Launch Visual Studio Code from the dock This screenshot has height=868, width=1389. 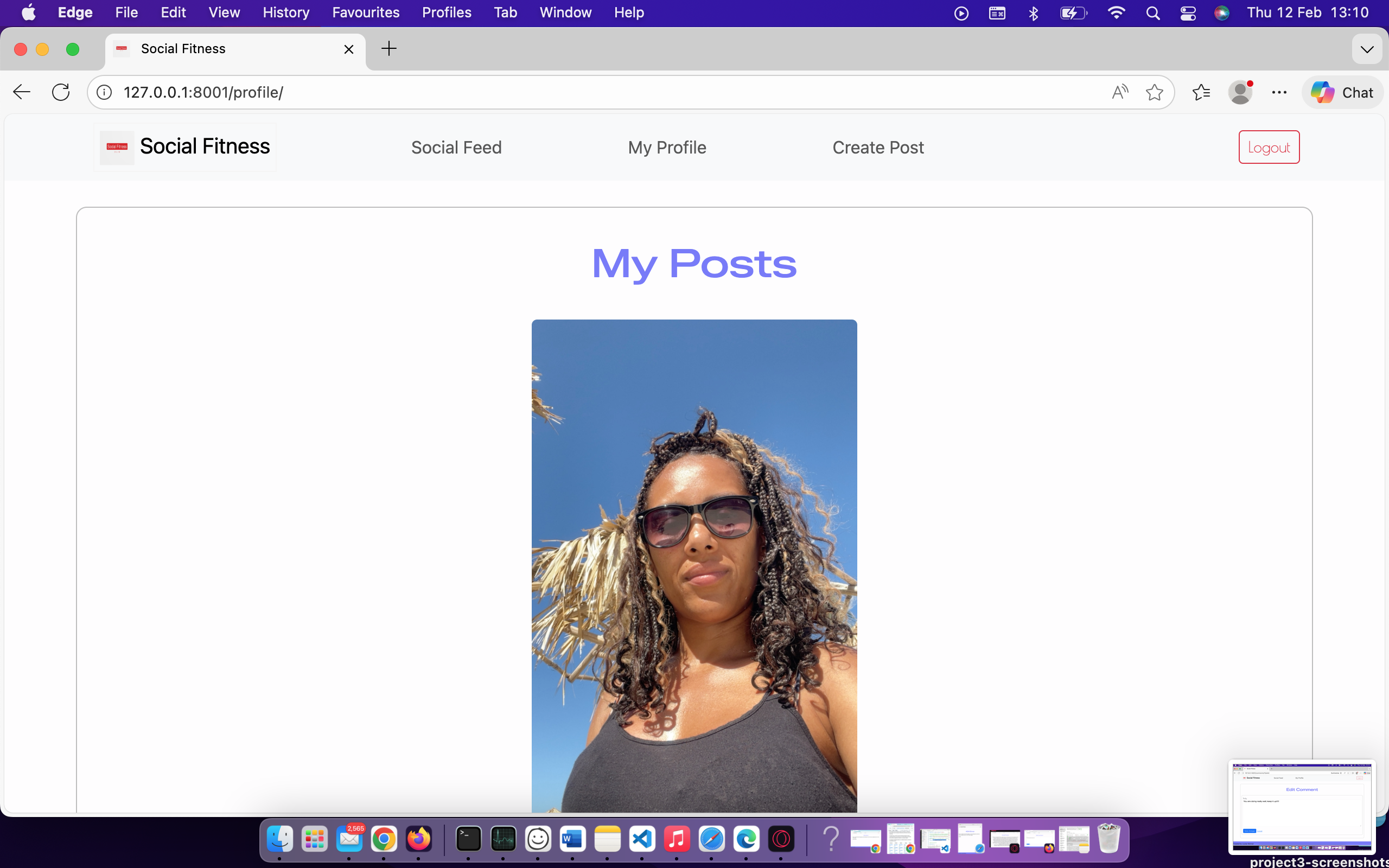(642, 839)
